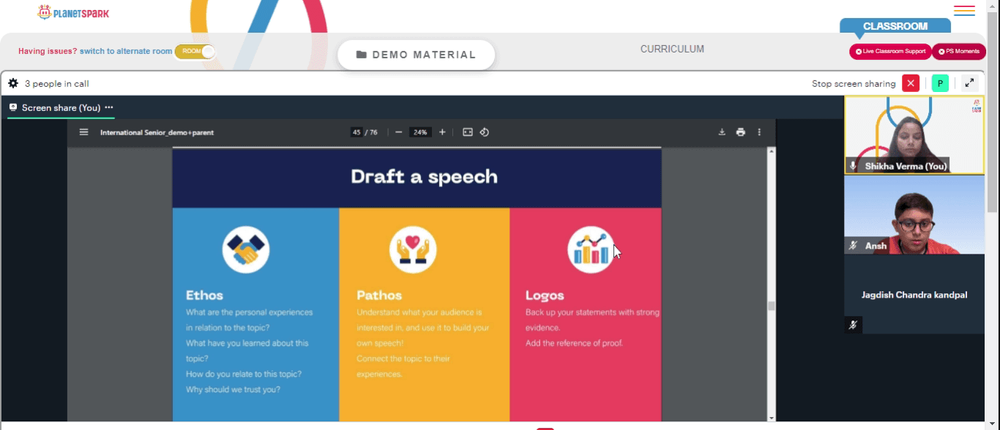Open the hamburger menu at top right

964,11
